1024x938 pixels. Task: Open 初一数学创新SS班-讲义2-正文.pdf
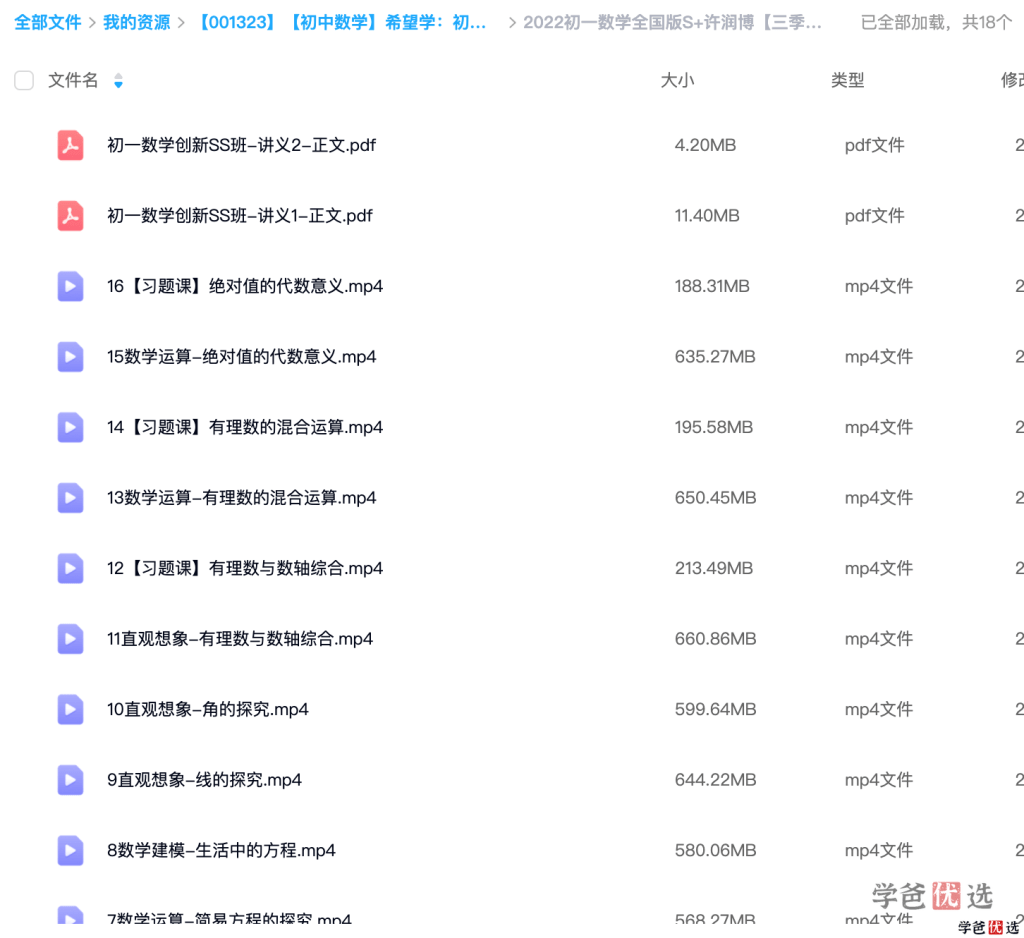(242, 145)
